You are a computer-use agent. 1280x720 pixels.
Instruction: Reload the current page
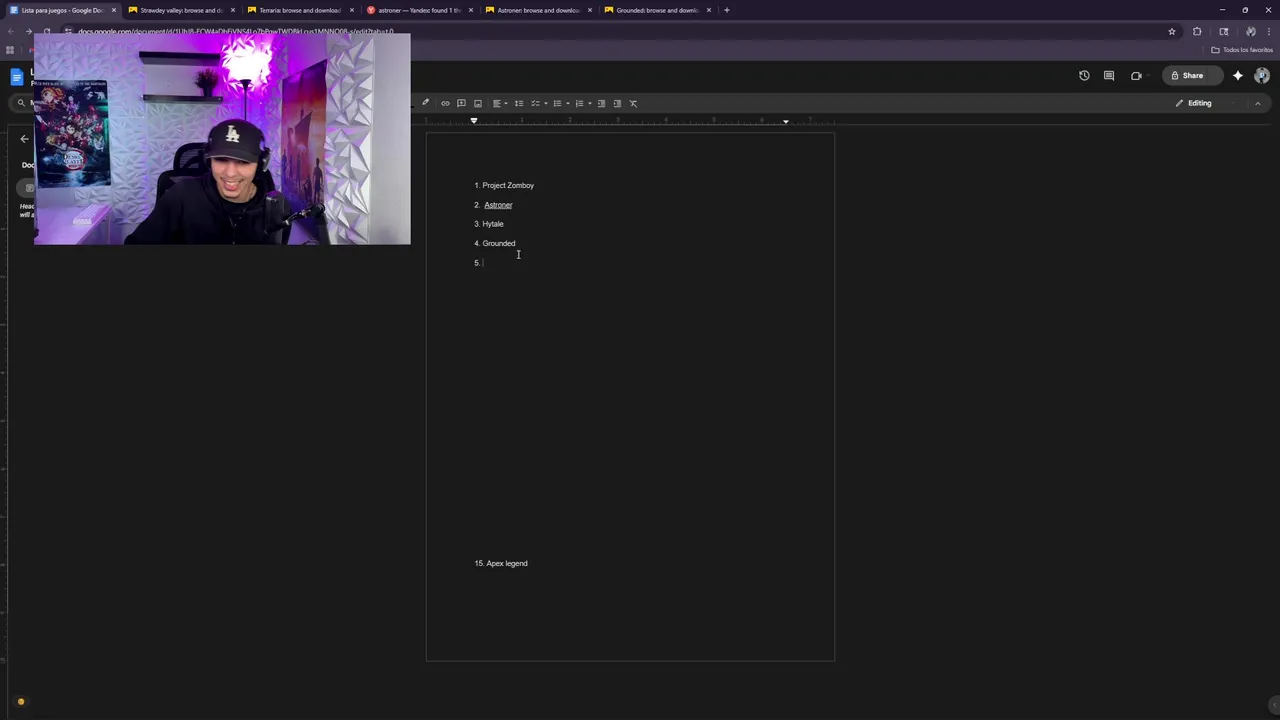pos(47,31)
